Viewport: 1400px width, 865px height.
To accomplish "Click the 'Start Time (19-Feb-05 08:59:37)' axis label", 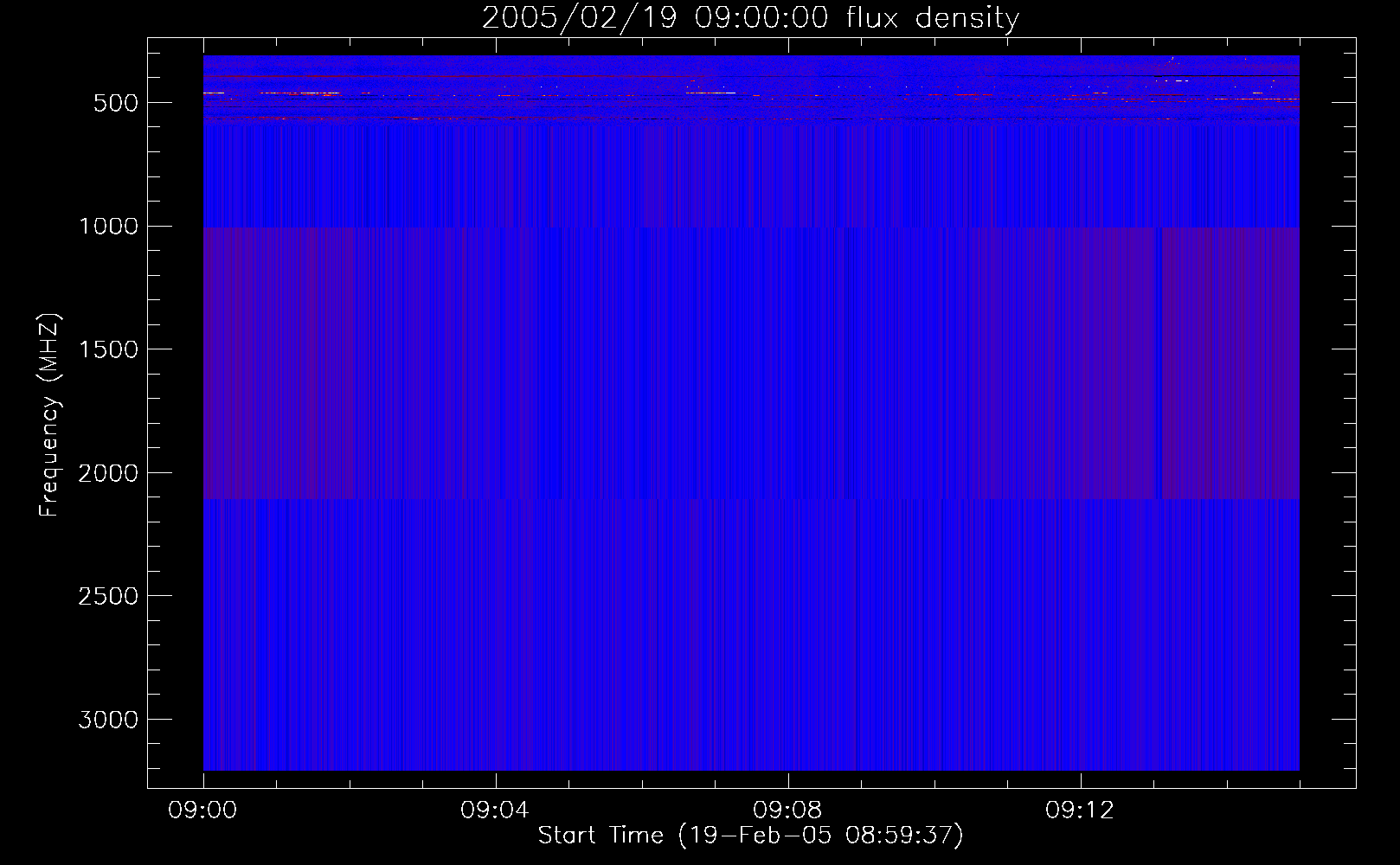I will point(750,835).
